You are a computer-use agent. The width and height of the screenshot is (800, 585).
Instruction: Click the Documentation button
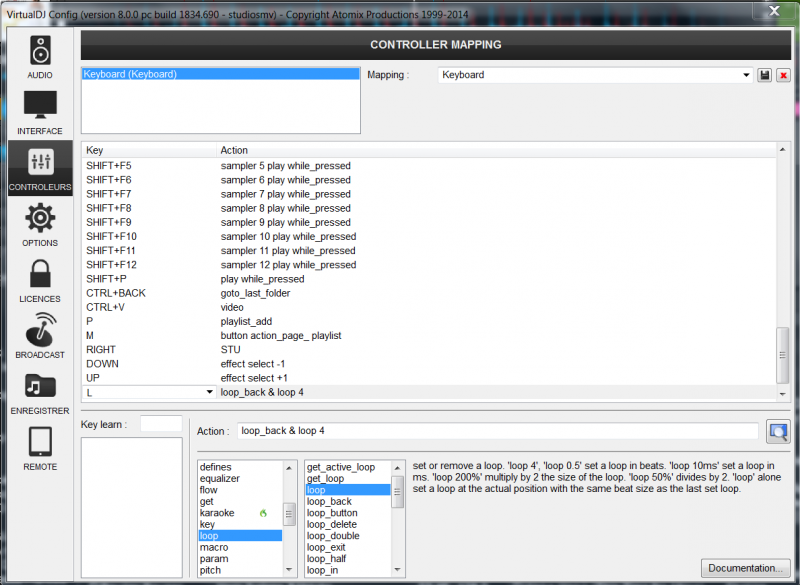coord(746,568)
